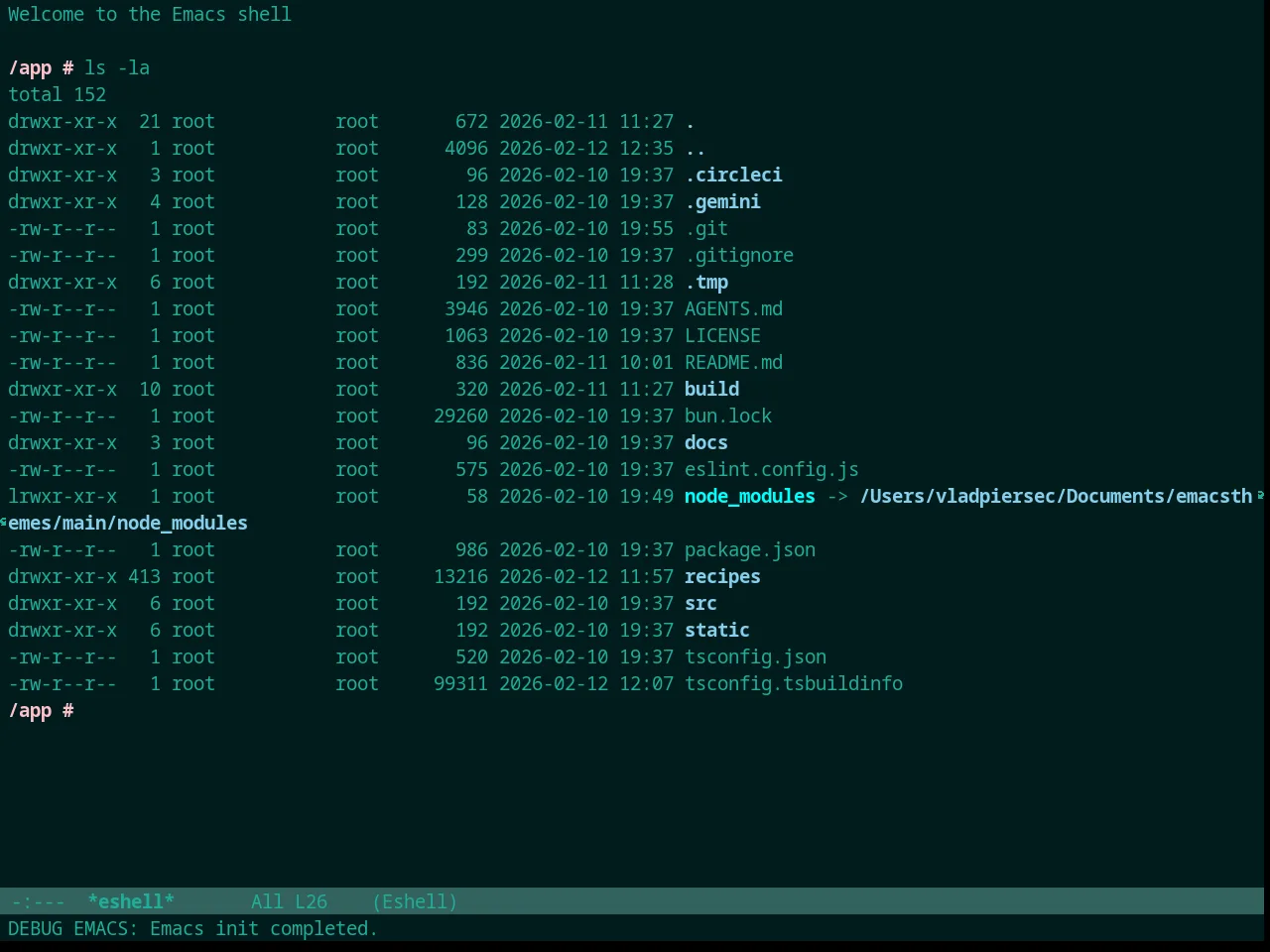This screenshot has height=952, width=1270.
Task: Click the (Eshell) major mode indicator
Action: tap(415, 901)
